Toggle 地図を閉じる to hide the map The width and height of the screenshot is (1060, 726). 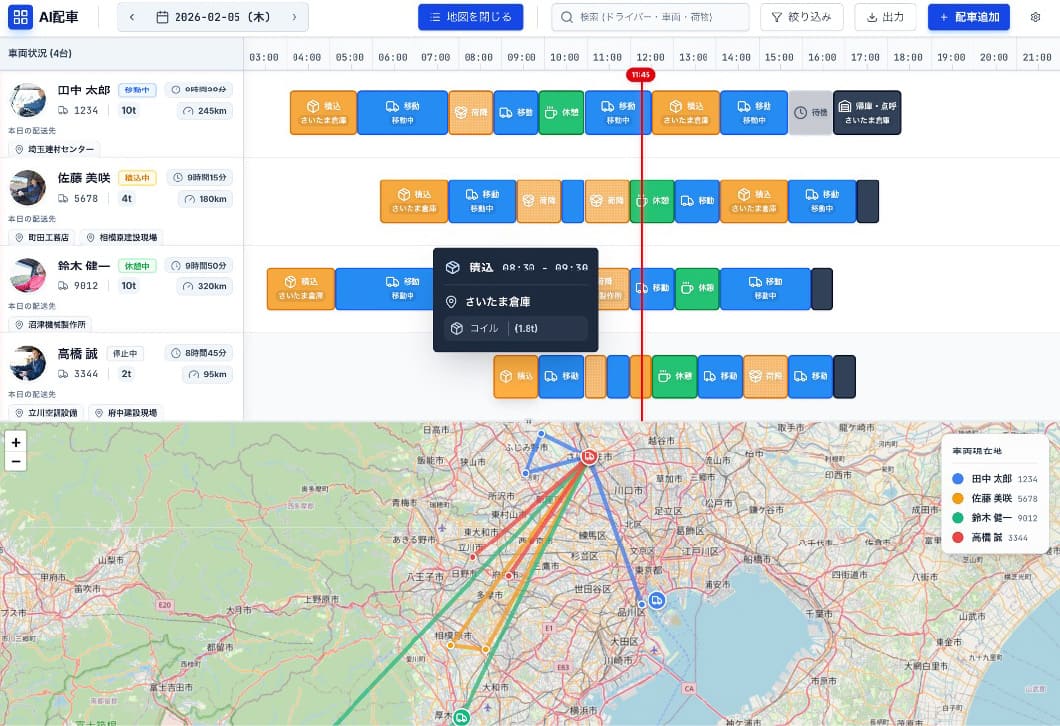click(471, 17)
